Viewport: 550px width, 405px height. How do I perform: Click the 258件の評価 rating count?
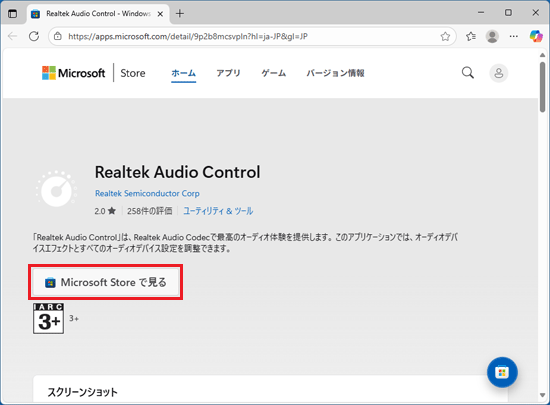150,211
